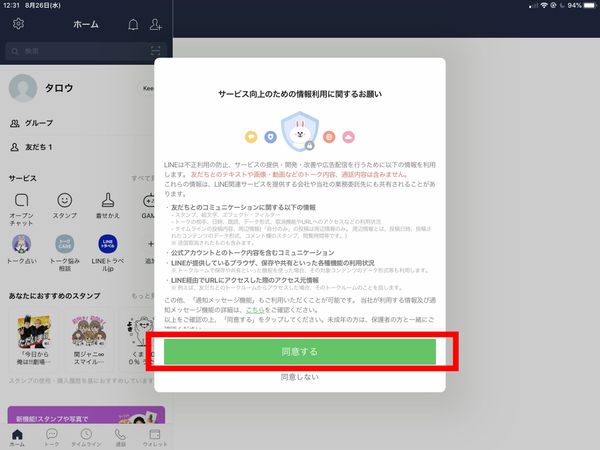Tap Keep button beside タロウ
Image resolution: width=600 pixels, height=450 pixels.
[147, 88]
